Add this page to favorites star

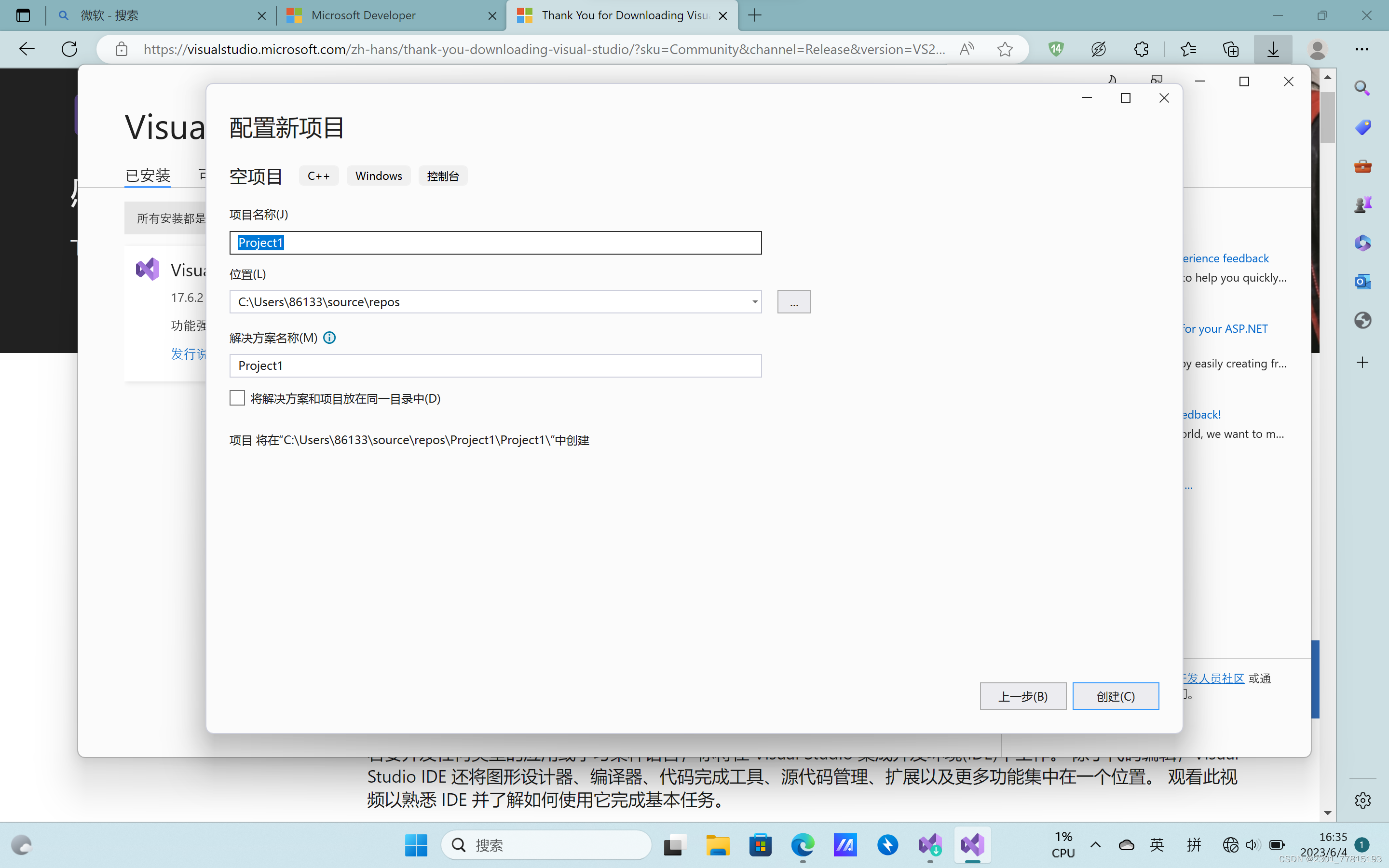(1005, 49)
